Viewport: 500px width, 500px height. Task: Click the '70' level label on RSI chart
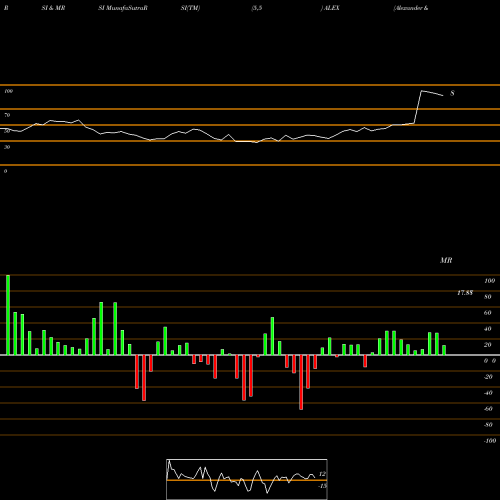[7, 115]
